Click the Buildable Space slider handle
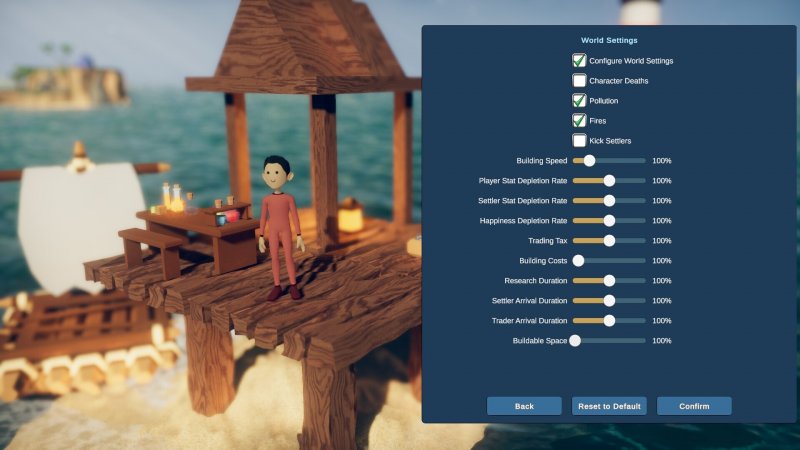The height and width of the screenshot is (450, 800). coord(575,341)
